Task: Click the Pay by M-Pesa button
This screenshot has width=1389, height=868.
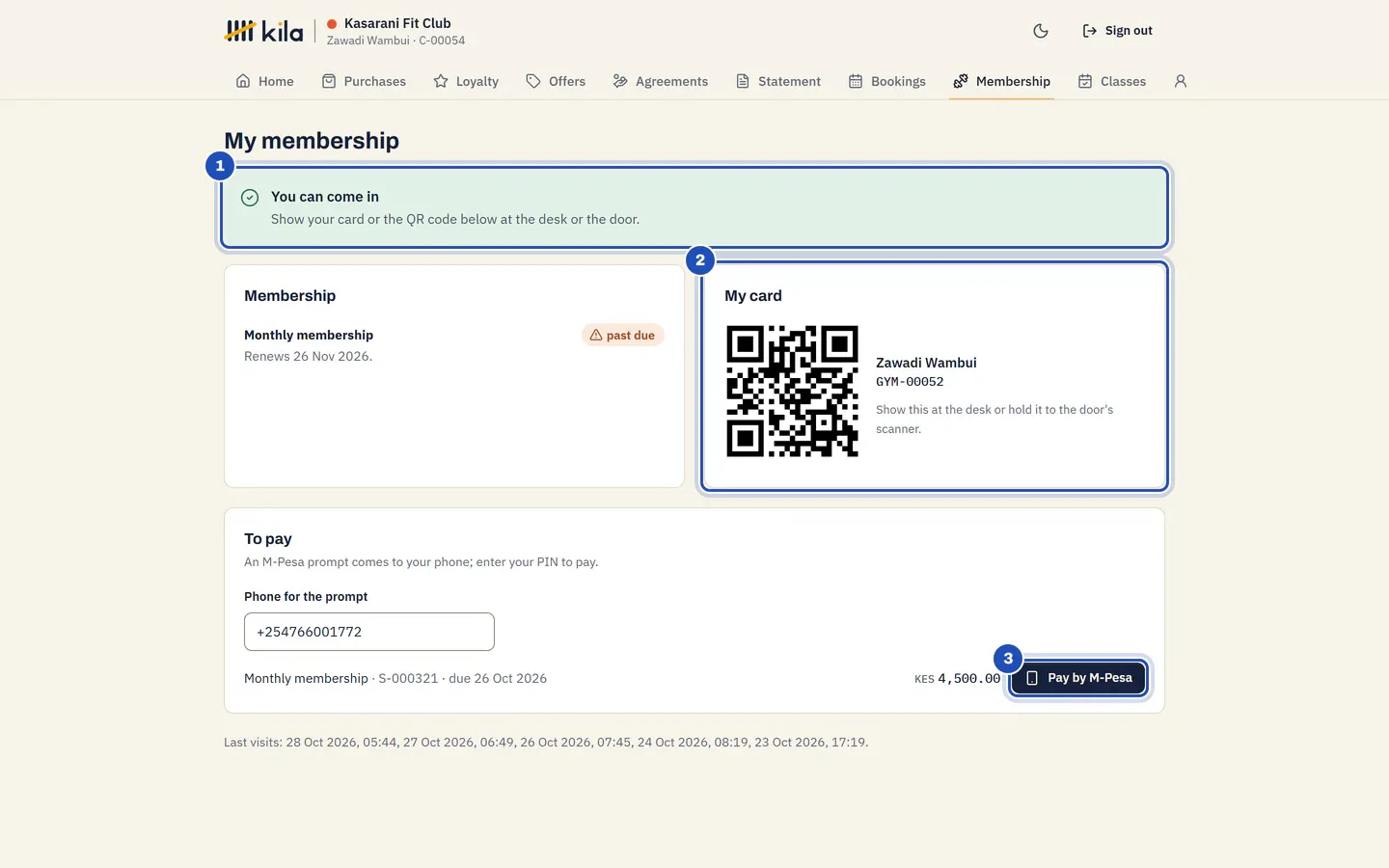Action: coord(1078,678)
